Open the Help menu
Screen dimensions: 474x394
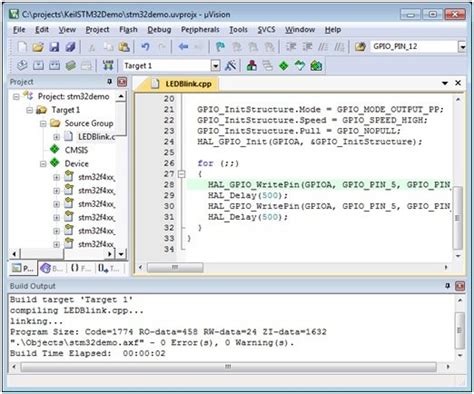[333, 30]
